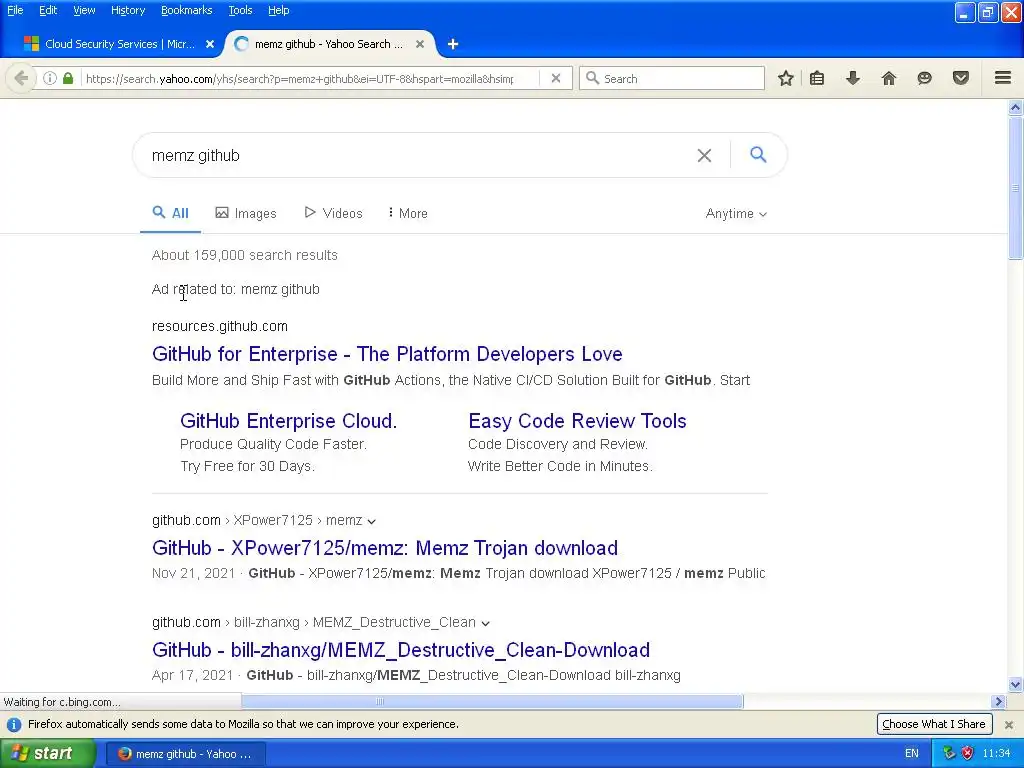The height and width of the screenshot is (768, 1024).
Task: Dismiss the Firefox data notification bar
Action: click(1009, 725)
